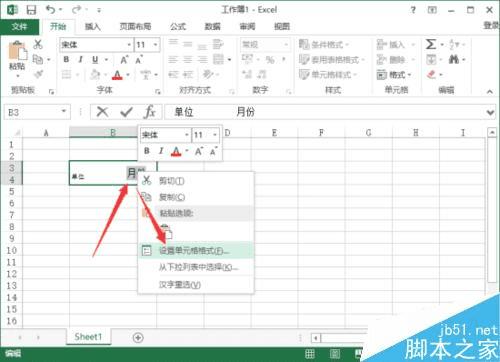Open the Conditional Formatting menu
Image resolution: width=500 pixels, height=362 pixels.
click(x=324, y=44)
